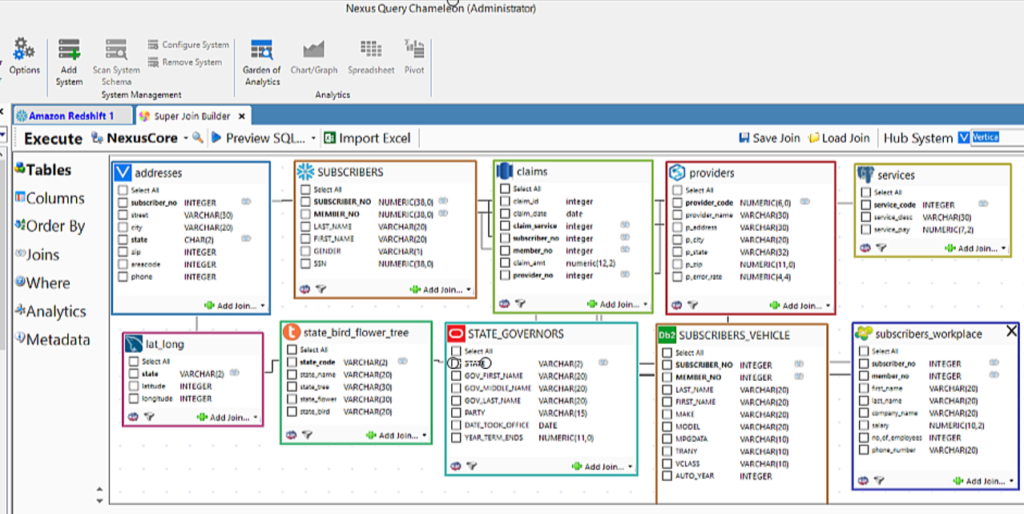Click Remove System in the ribbon
1024x514 pixels.
185,62
